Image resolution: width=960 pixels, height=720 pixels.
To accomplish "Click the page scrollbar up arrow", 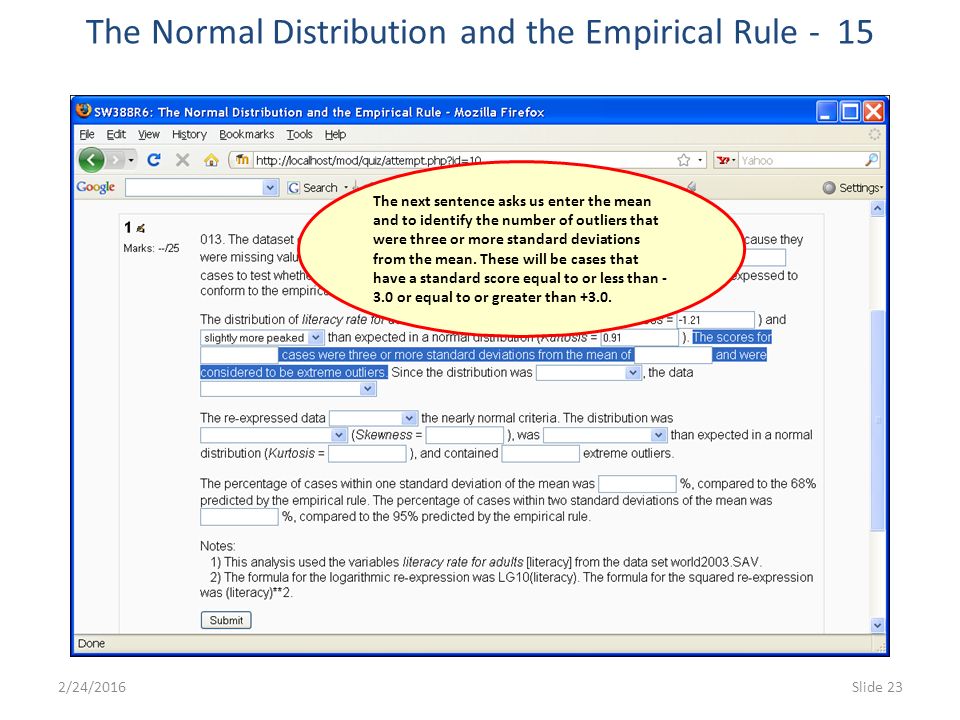I will coord(877,209).
